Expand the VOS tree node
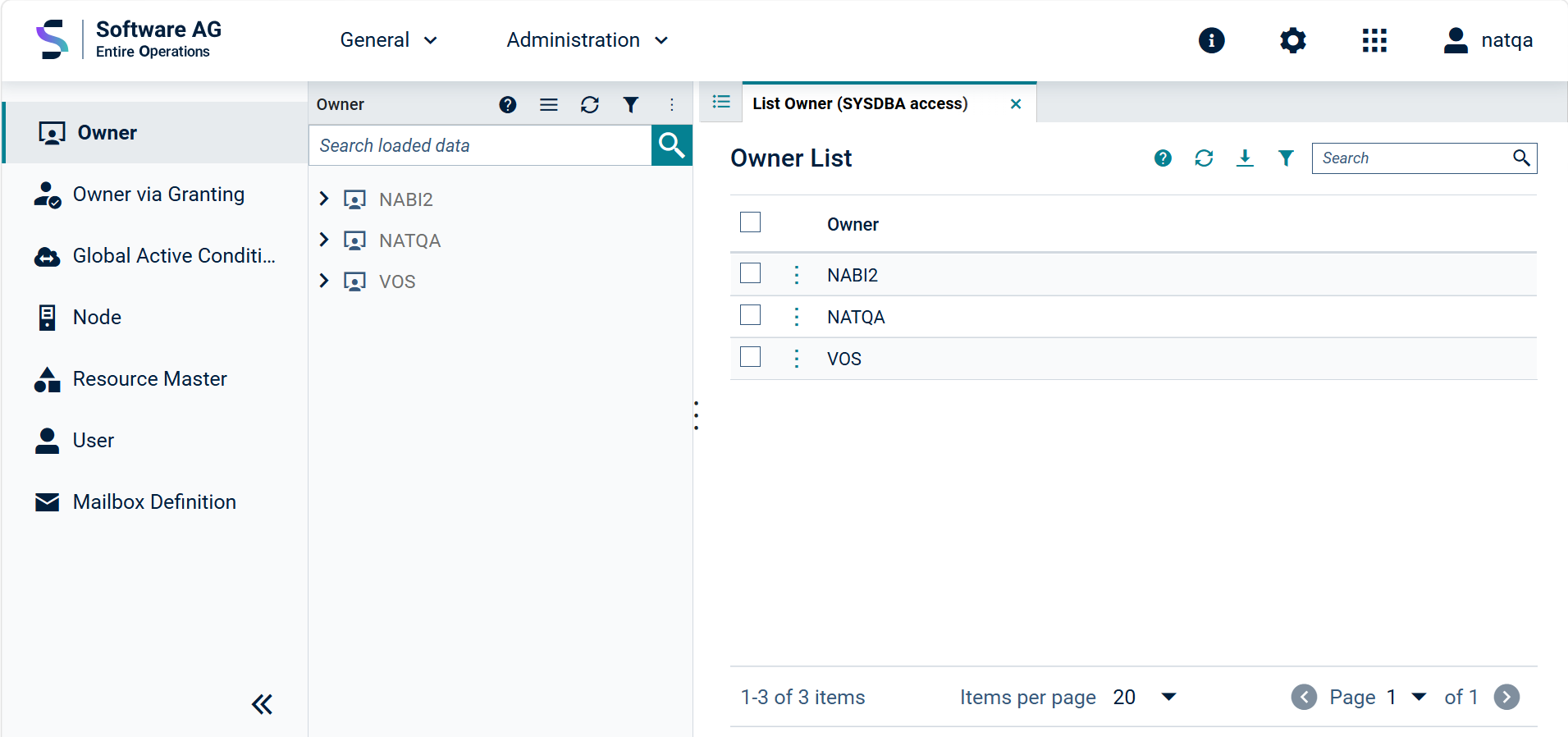This screenshot has height=737, width=1568. tap(324, 281)
